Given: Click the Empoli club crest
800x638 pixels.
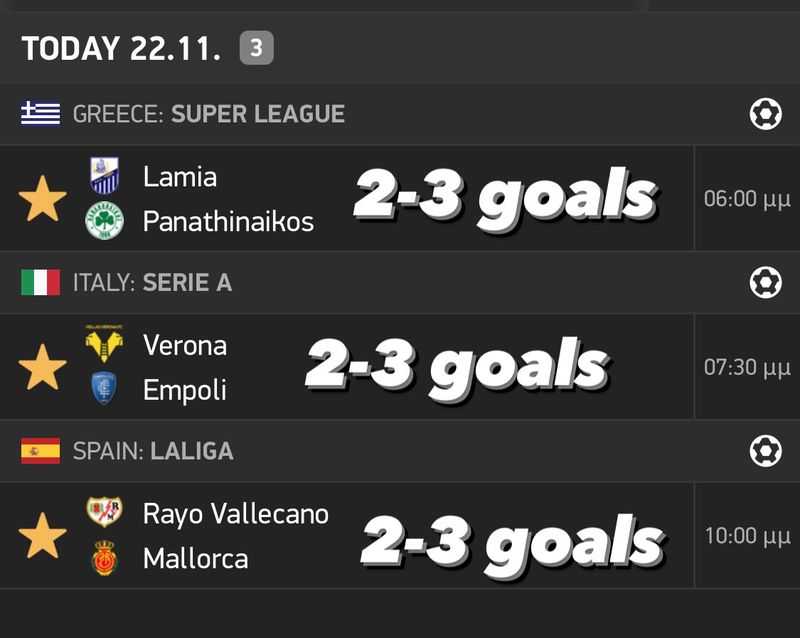Looking at the screenshot, I should 104,389.
